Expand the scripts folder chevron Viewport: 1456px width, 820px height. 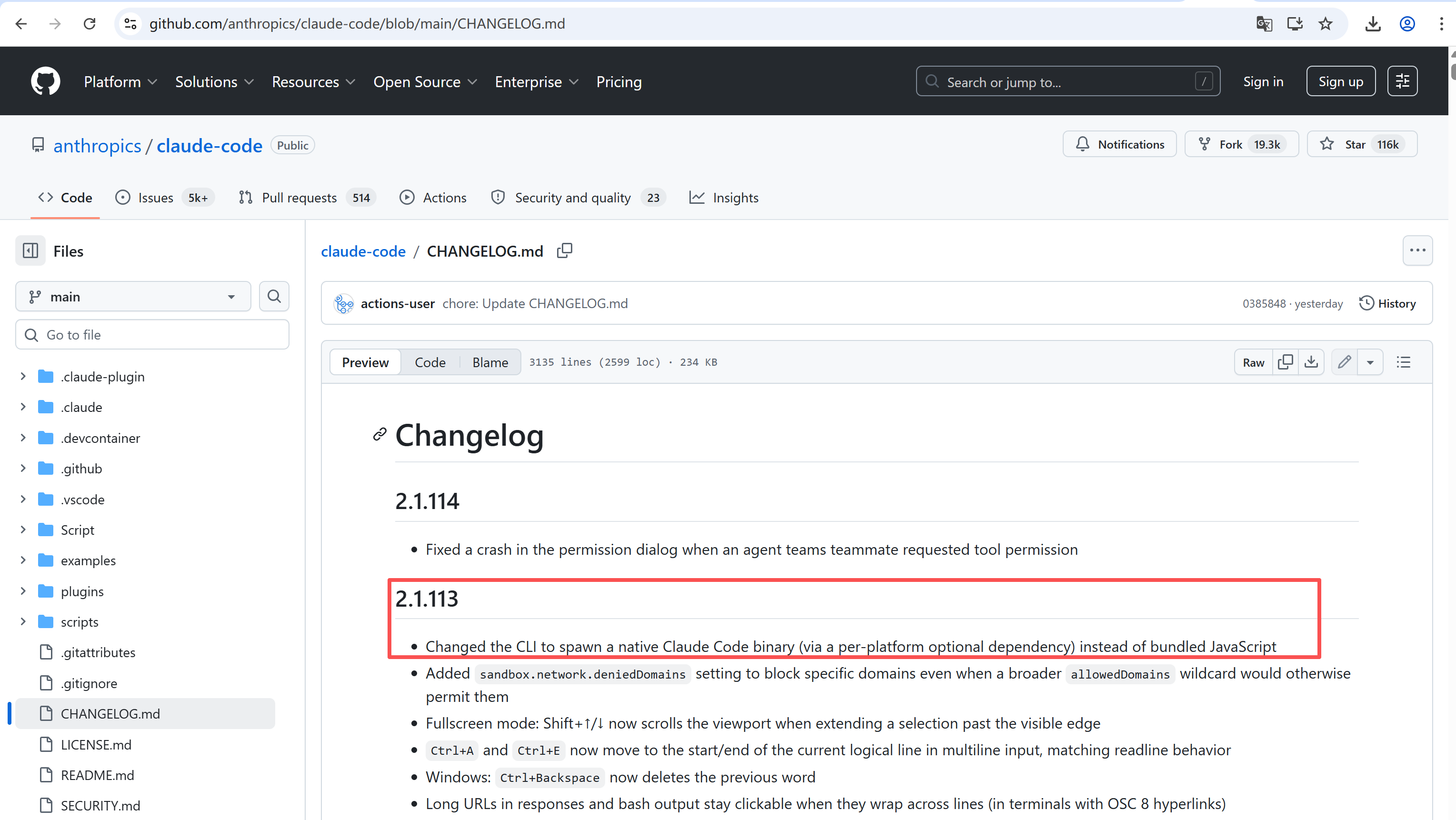point(22,621)
